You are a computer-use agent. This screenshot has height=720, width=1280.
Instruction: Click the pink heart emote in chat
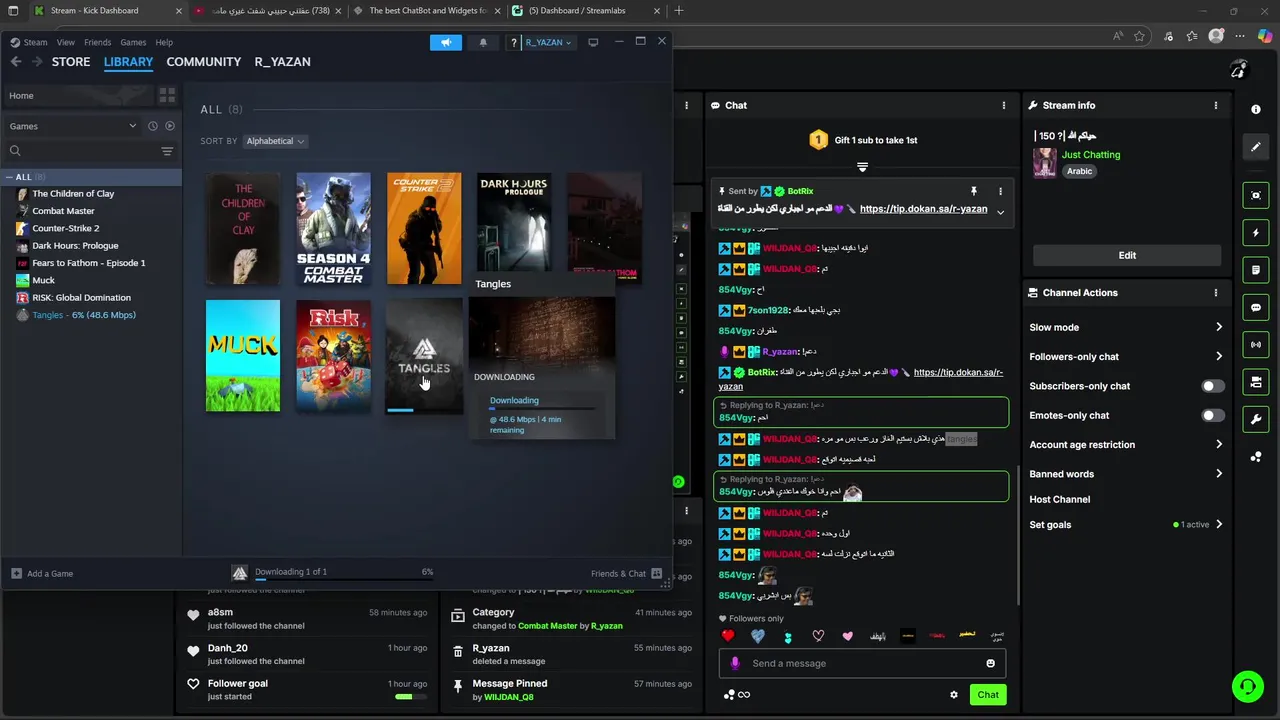(848, 636)
